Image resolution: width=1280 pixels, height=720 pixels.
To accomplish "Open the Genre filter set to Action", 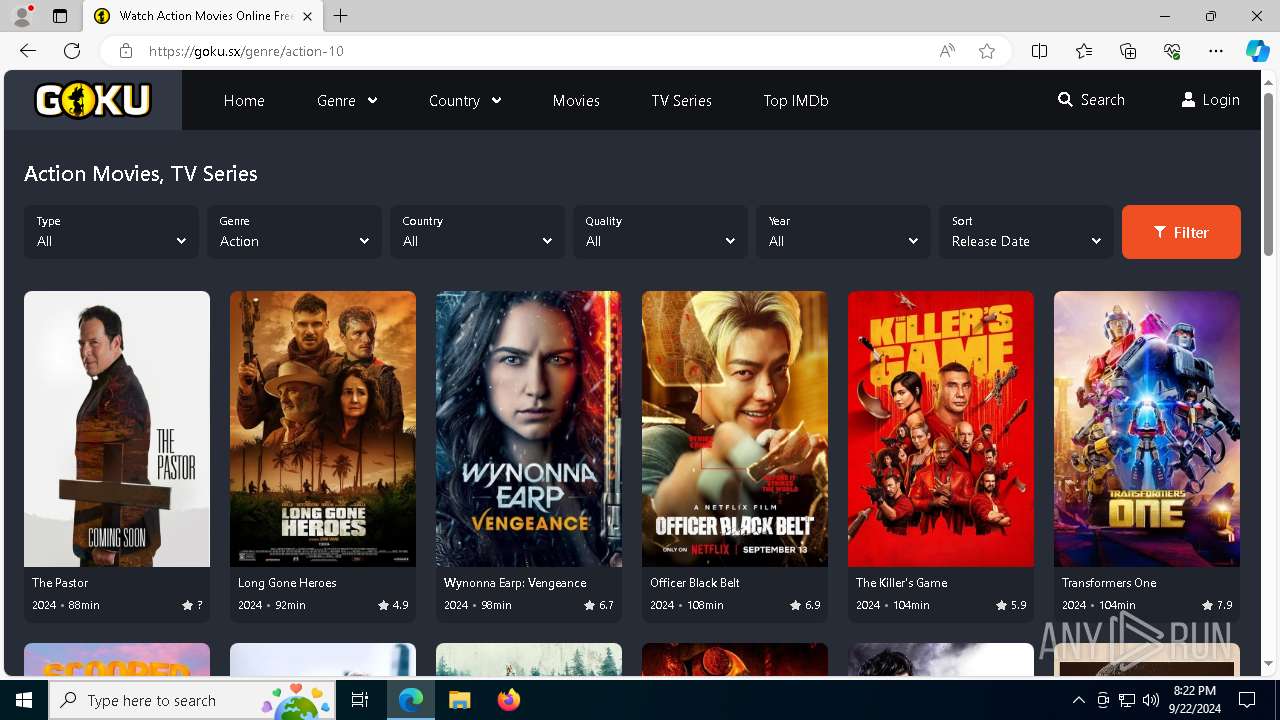I will click(x=294, y=232).
